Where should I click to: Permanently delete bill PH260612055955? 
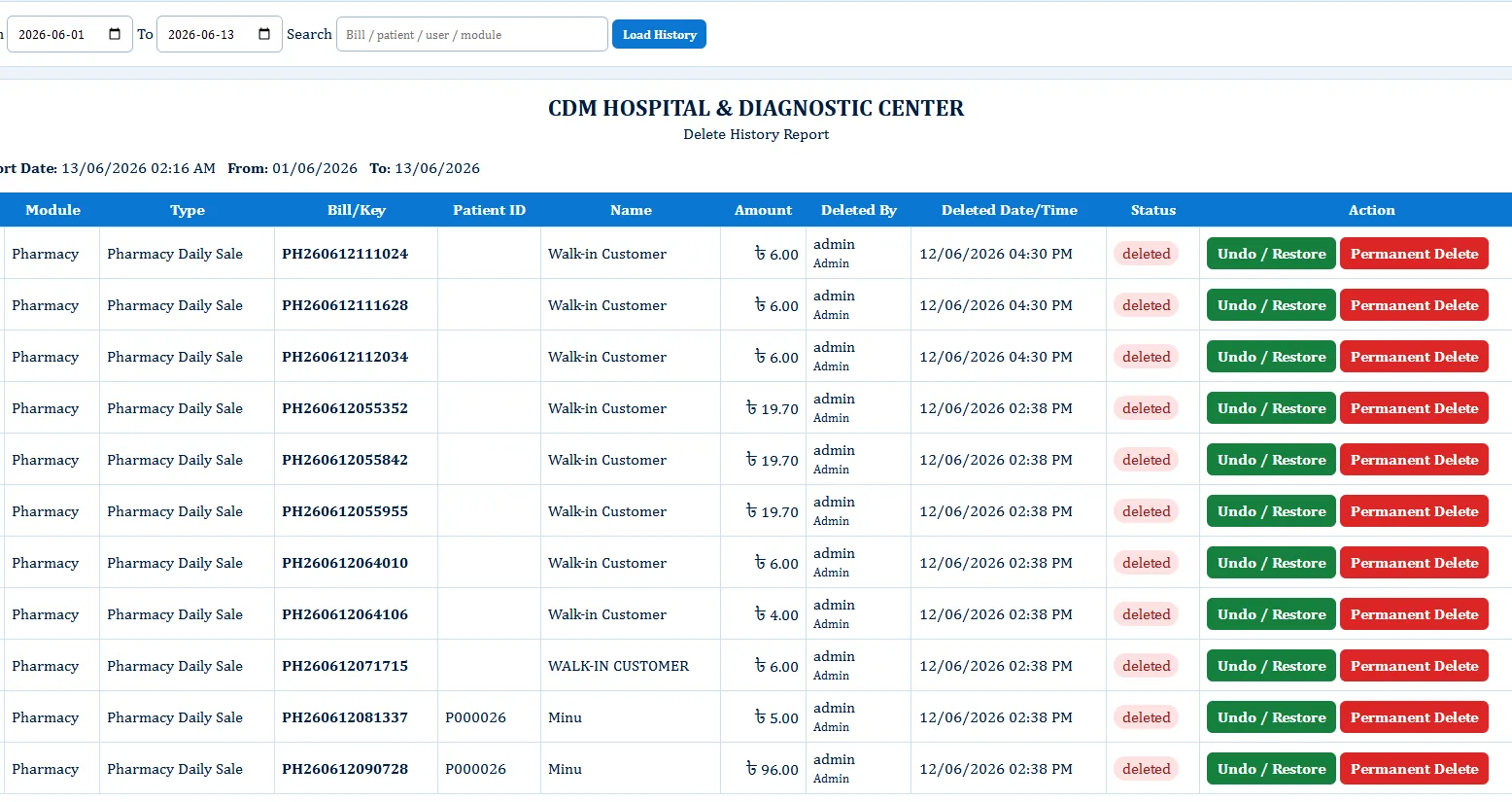[1414, 511]
